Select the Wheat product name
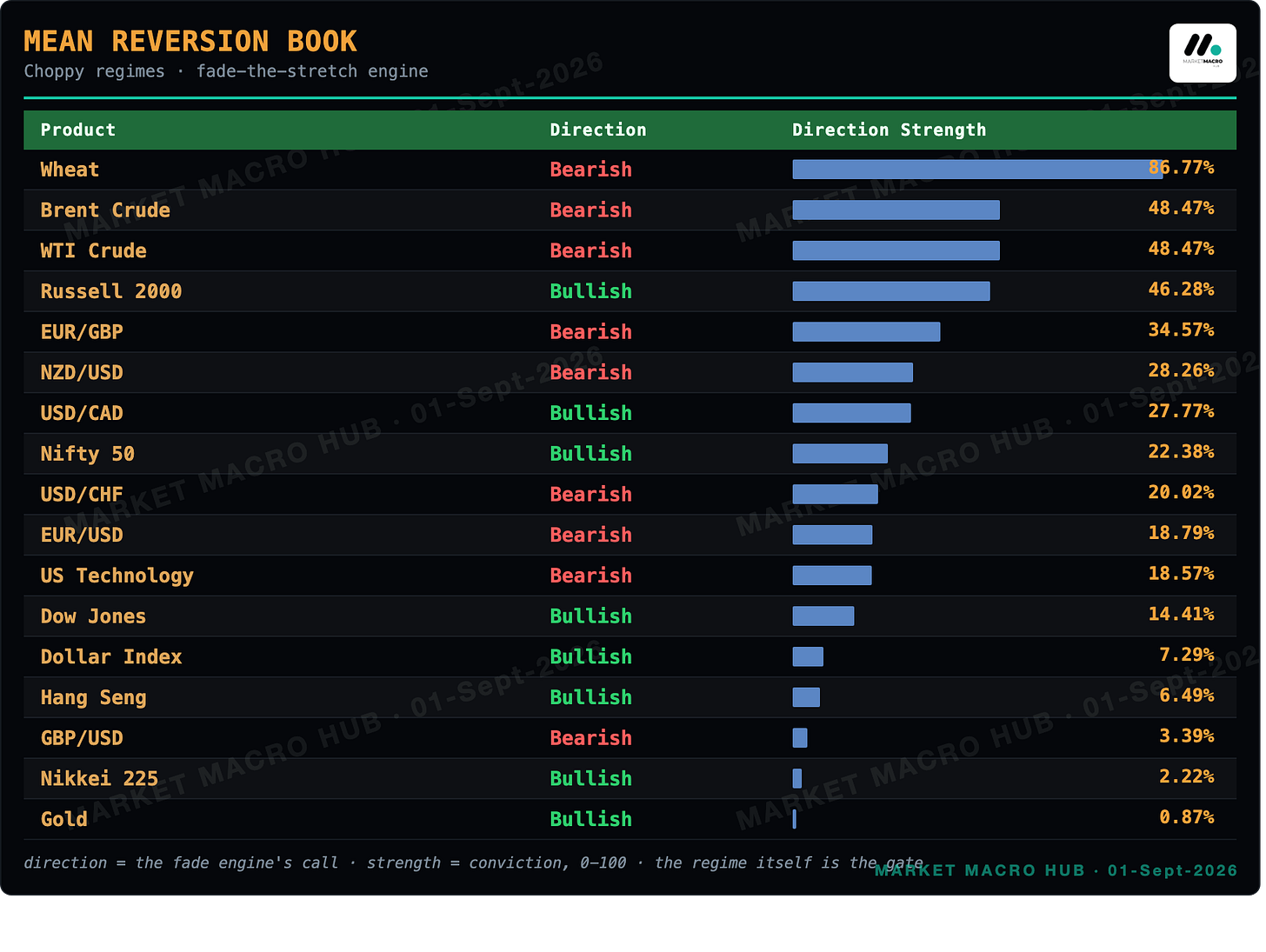Screen dimensions: 1266x952 pyautogui.click(x=70, y=170)
